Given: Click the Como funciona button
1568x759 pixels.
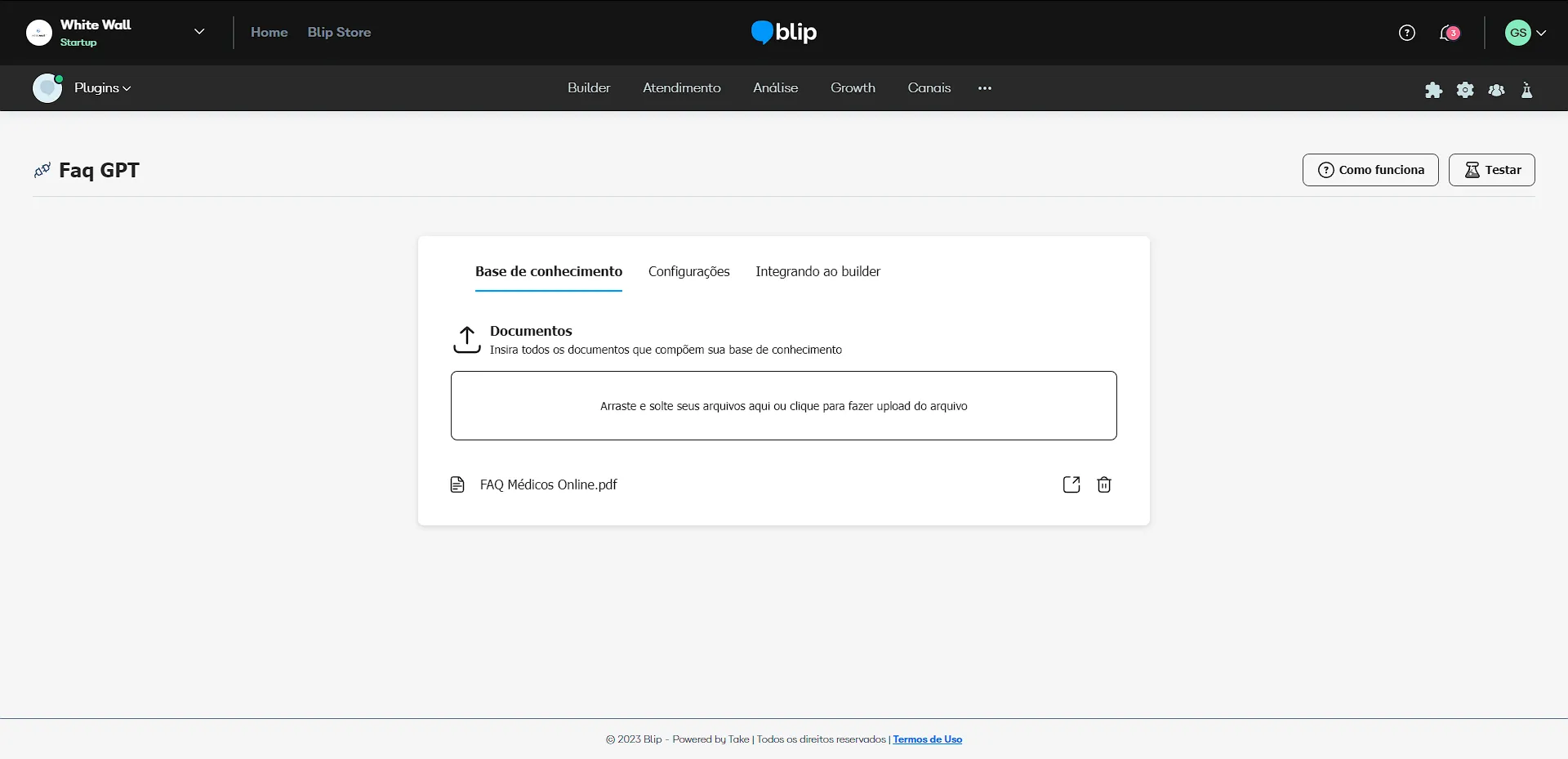Looking at the screenshot, I should pos(1370,170).
